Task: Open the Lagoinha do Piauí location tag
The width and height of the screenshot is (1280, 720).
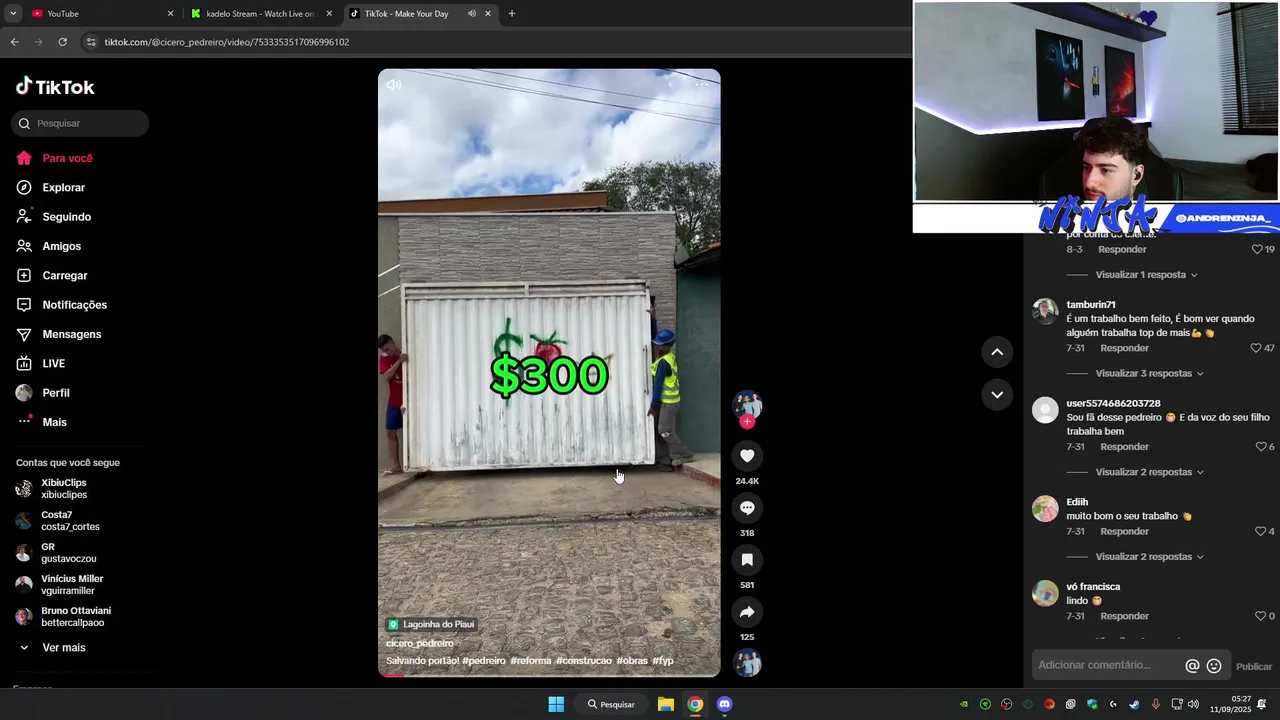Action: tap(432, 624)
